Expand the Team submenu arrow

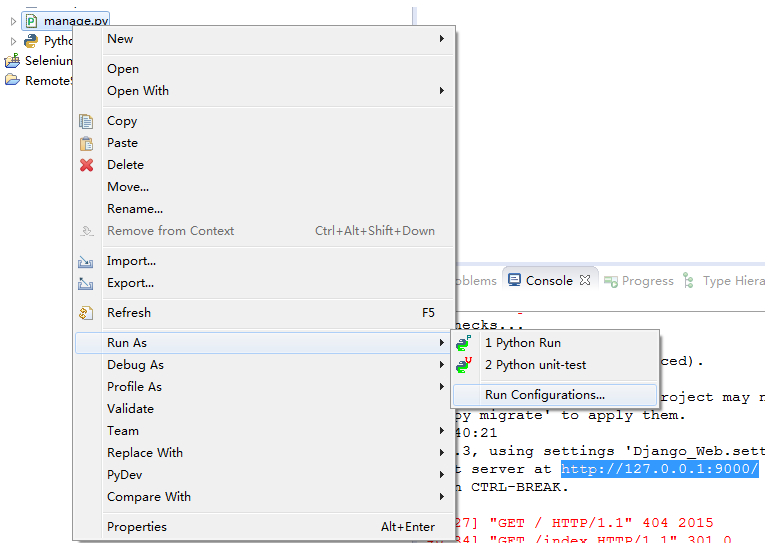pos(442,431)
